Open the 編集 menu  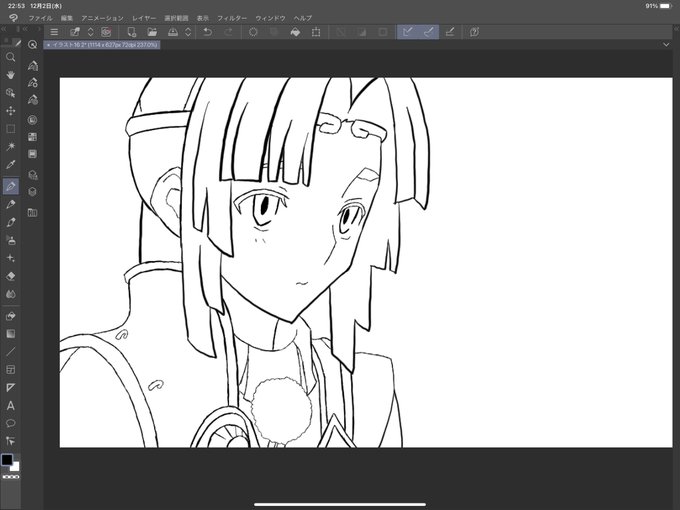(67, 18)
